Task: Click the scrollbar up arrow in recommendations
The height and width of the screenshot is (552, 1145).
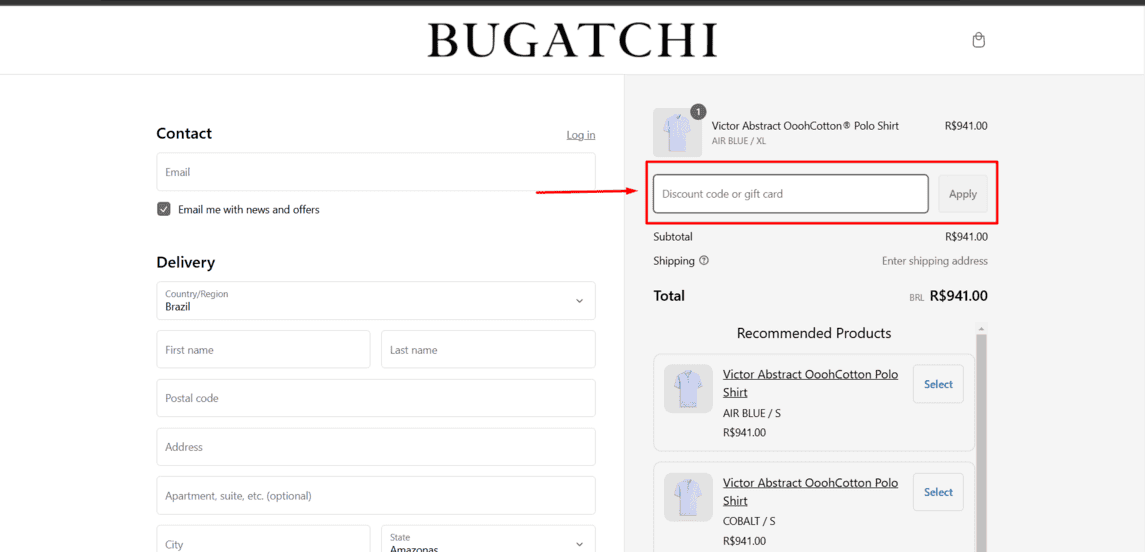Action: [x=981, y=329]
